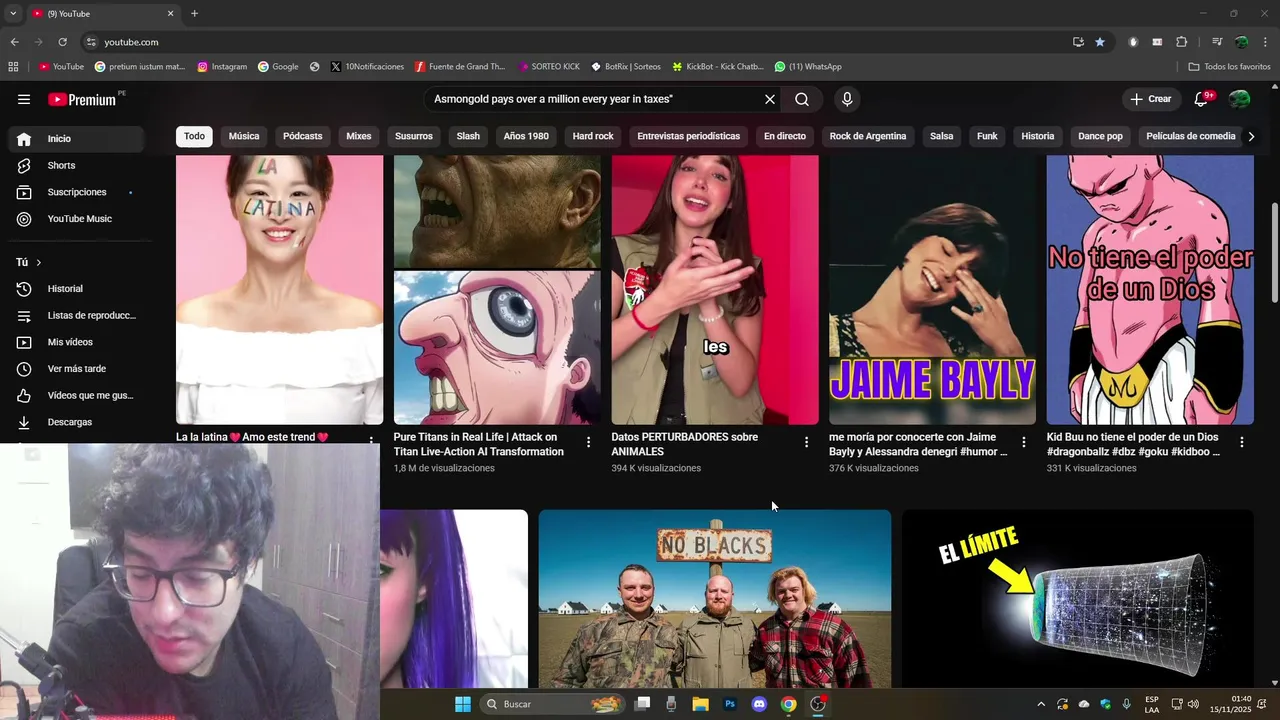This screenshot has width=1280, height=720.
Task: Open Instagram bookmark in bookmarks bar
Action: [x=222, y=67]
